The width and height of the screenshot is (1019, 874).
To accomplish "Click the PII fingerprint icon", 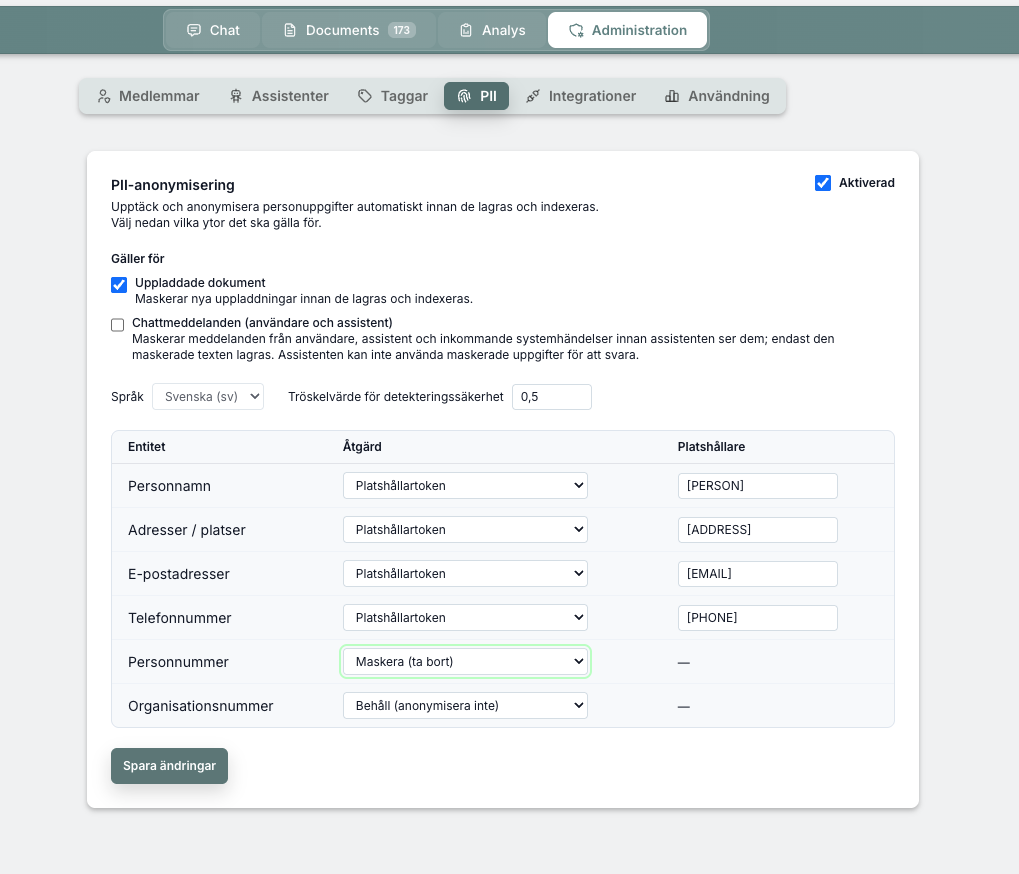I will [464, 96].
